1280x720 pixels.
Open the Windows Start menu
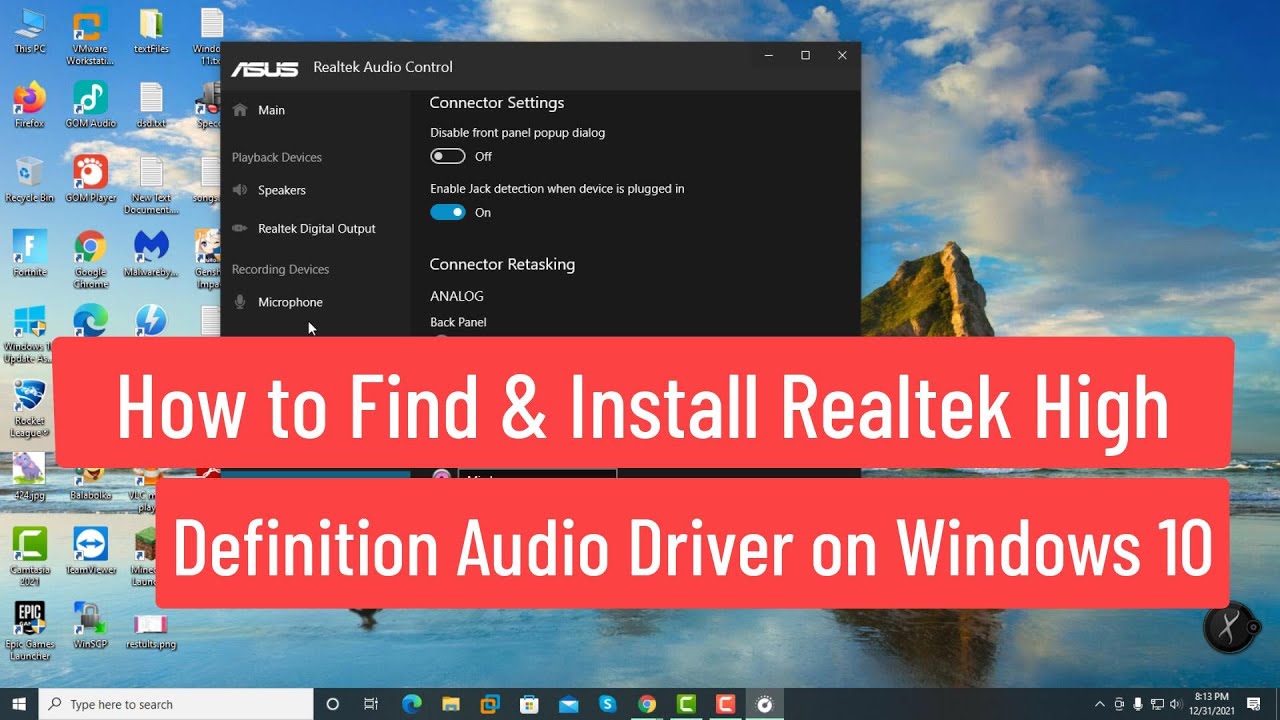[x=19, y=704]
